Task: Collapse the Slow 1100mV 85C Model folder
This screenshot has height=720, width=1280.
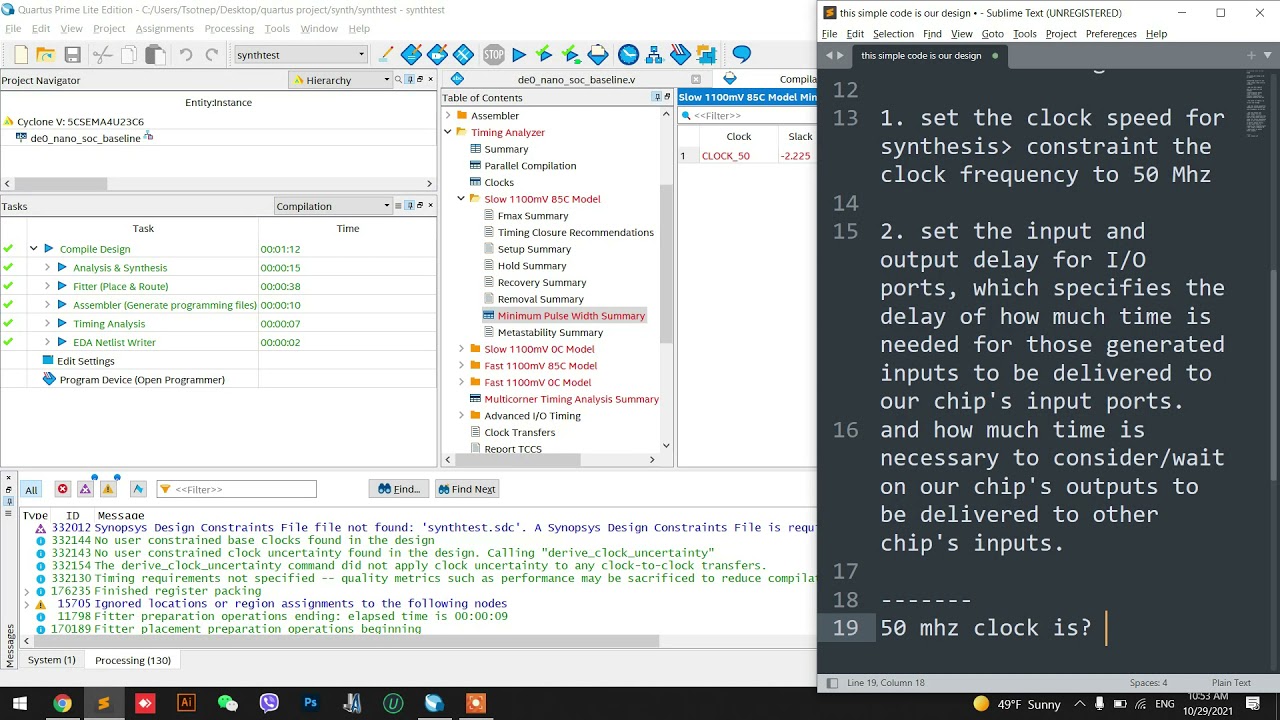Action: (461, 199)
